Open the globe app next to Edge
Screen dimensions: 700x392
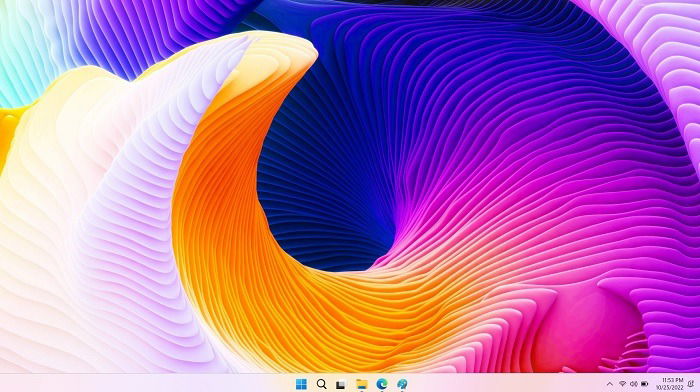tap(402, 384)
